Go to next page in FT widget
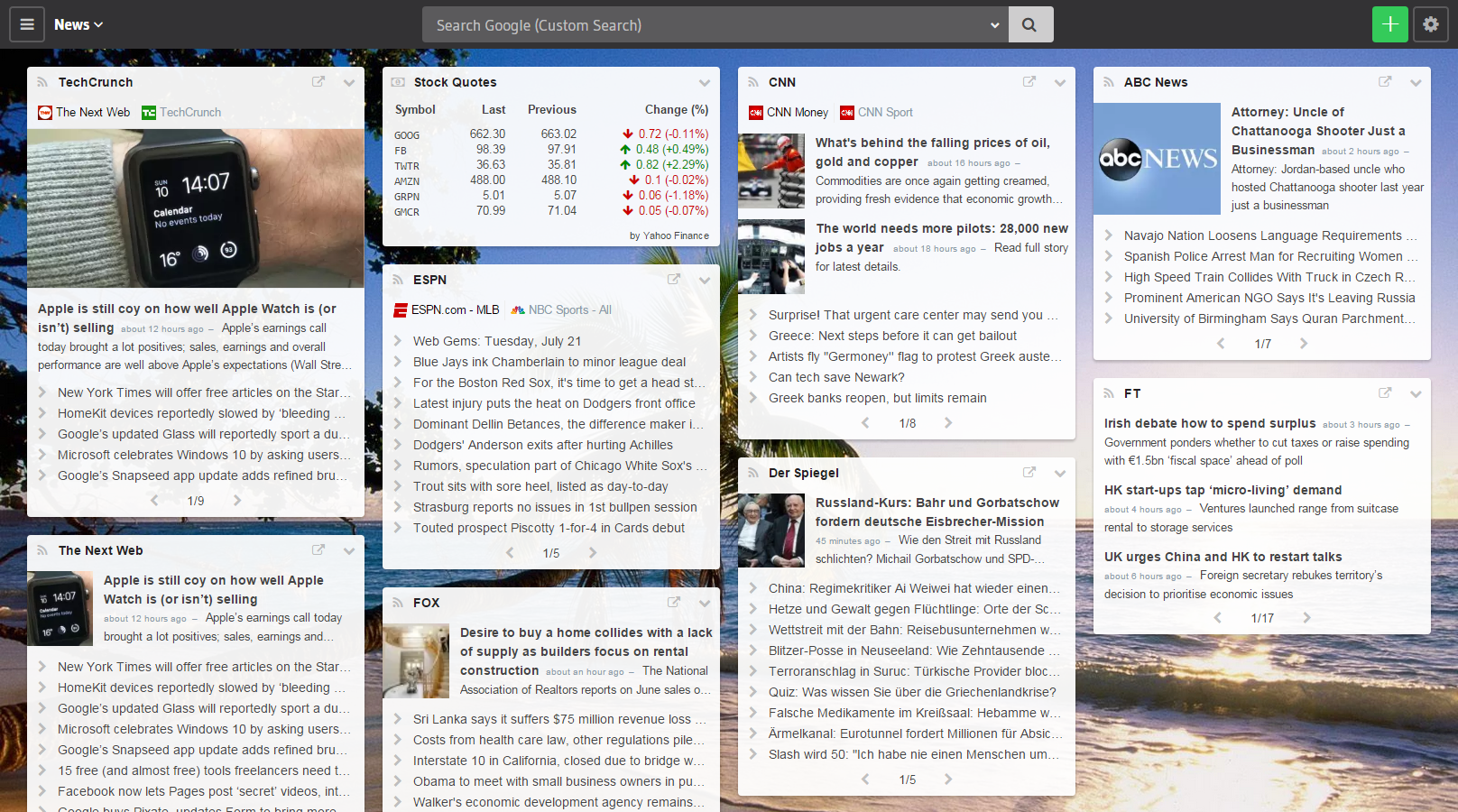The image size is (1458, 812). pos(1306,618)
